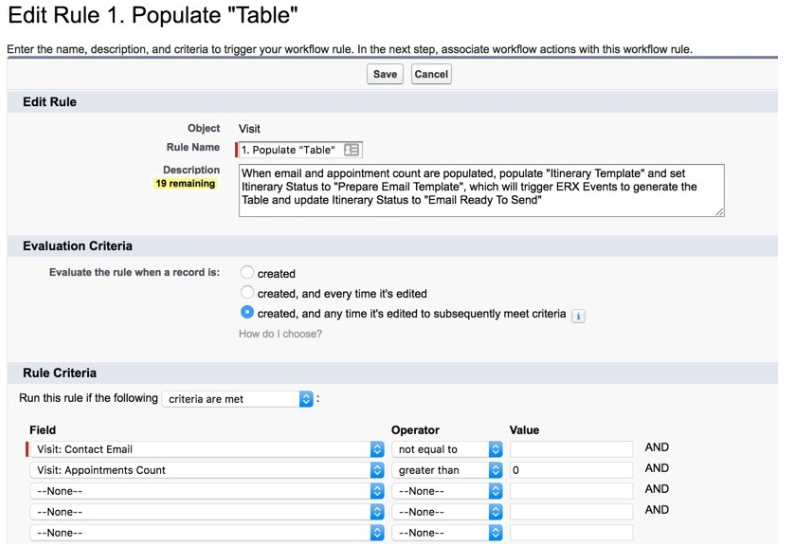Select "created, and every time it's edited"
This screenshot has height=548, width=790.
(x=247, y=293)
